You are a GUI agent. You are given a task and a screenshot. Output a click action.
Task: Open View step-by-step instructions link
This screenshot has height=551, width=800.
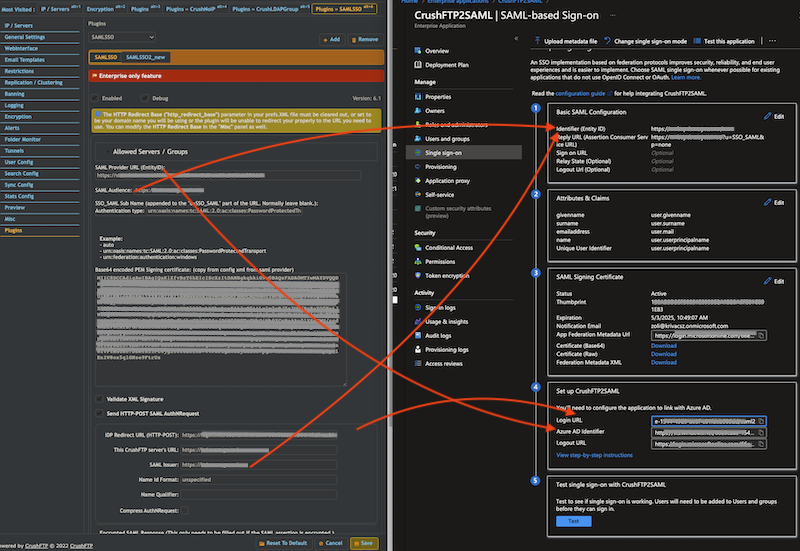pyautogui.click(x=594, y=455)
